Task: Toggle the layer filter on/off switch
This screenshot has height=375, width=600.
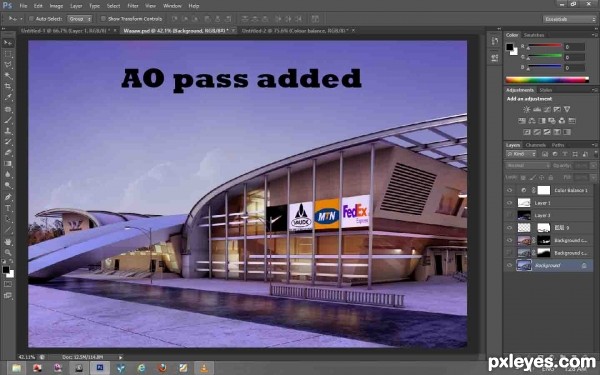Action: [x=595, y=154]
